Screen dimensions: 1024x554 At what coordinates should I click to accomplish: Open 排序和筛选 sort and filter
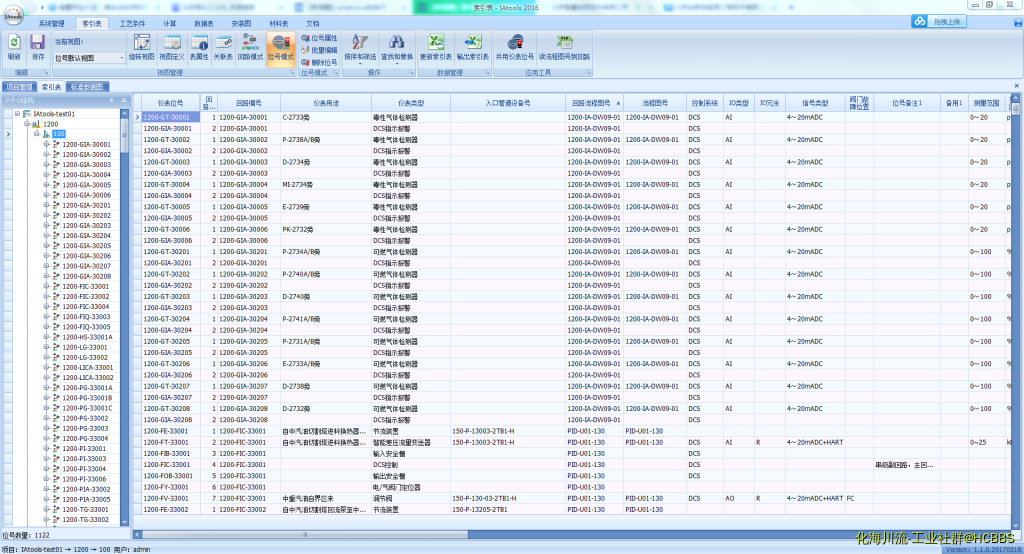pos(360,48)
